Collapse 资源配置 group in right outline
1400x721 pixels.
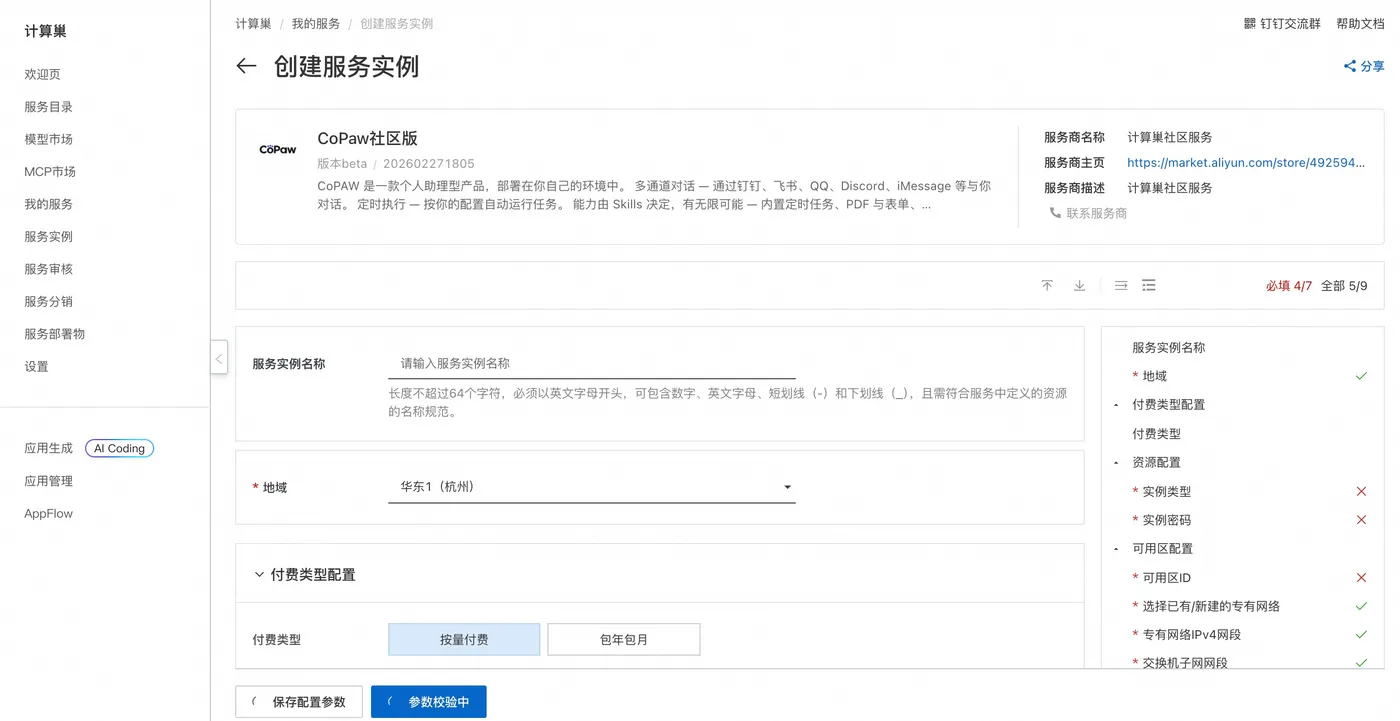[1116, 463]
